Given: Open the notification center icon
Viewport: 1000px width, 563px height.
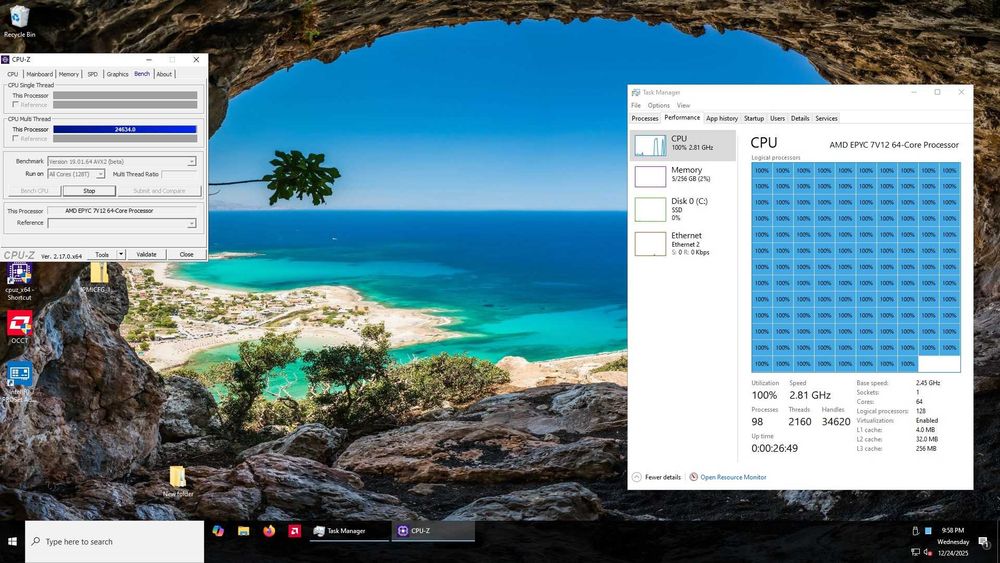Looking at the screenshot, I should (984, 542).
